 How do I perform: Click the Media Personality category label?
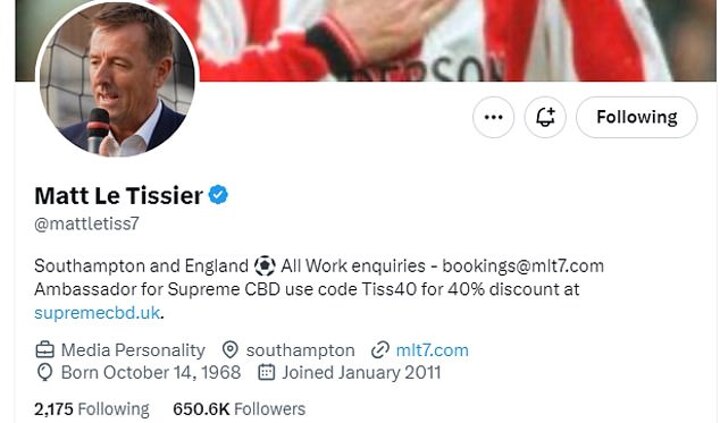(133, 350)
